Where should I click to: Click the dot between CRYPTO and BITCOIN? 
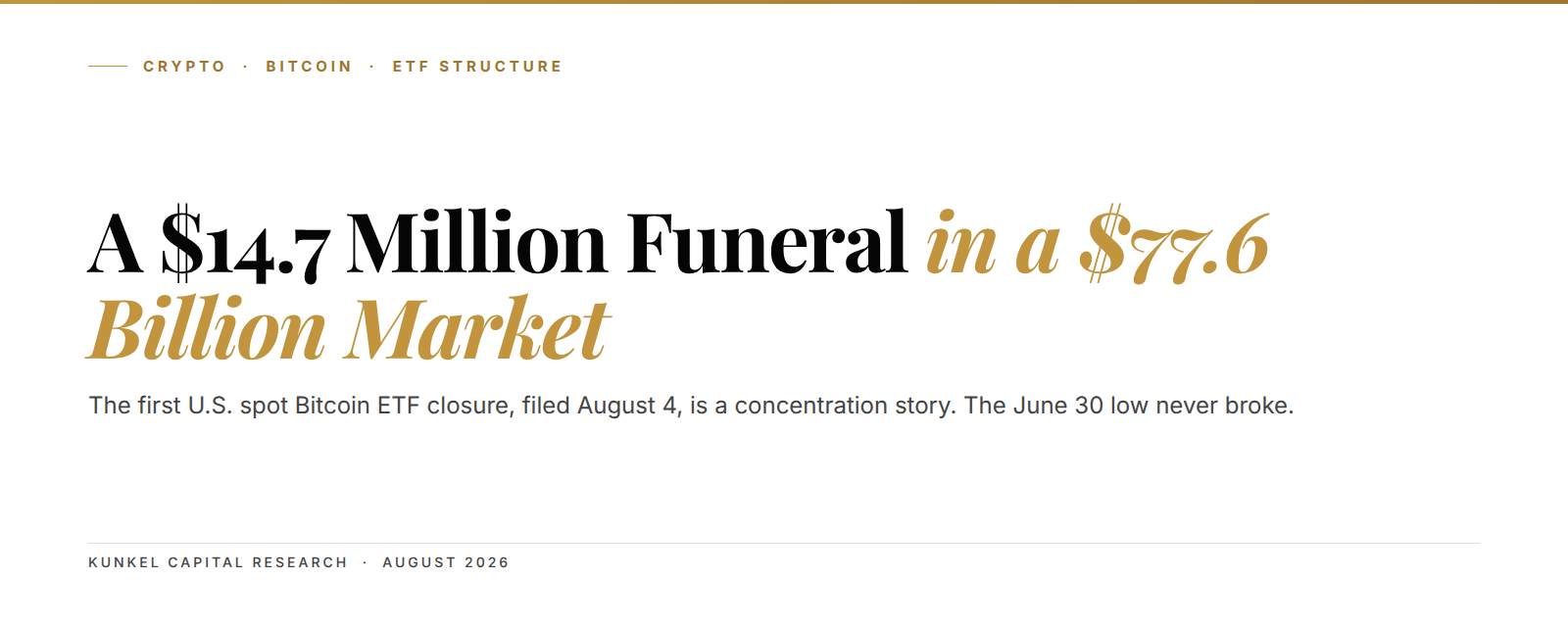coord(246,67)
